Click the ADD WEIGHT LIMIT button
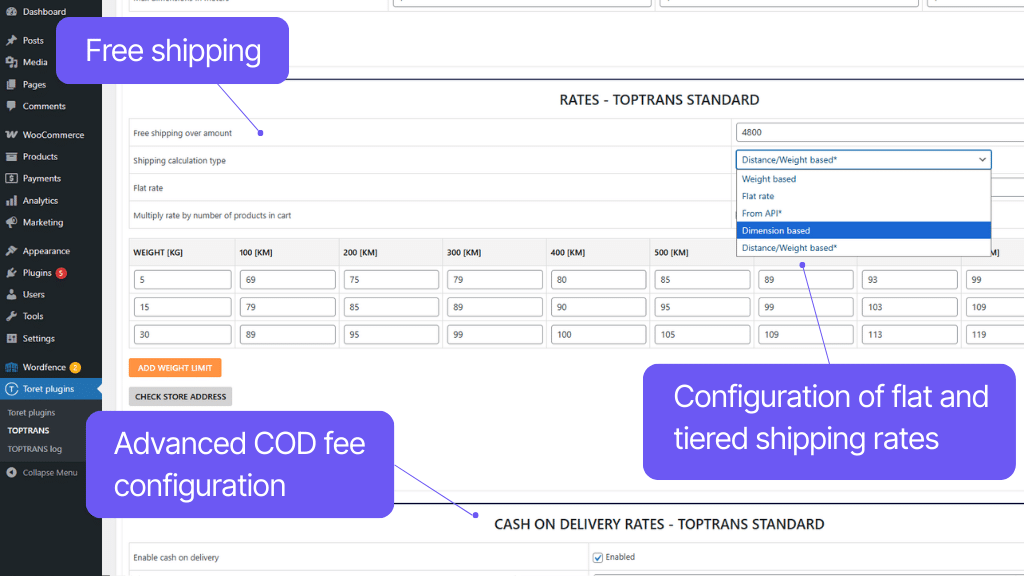The height and width of the screenshot is (576, 1024). (x=175, y=368)
